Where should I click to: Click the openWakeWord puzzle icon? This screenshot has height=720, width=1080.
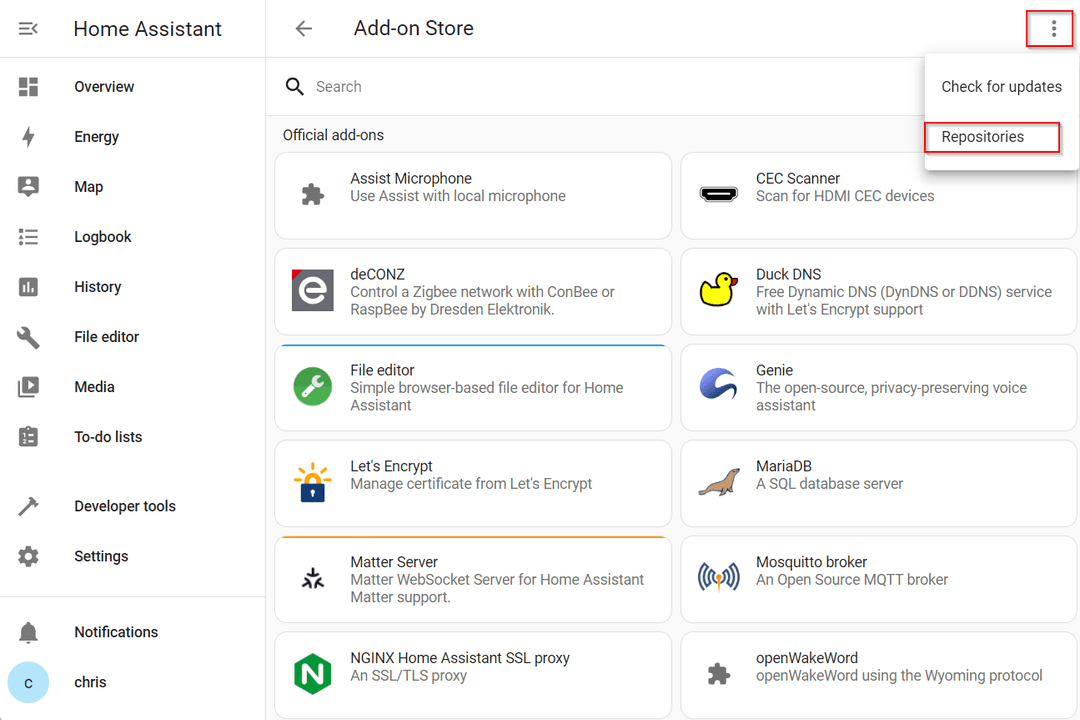(718, 674)
